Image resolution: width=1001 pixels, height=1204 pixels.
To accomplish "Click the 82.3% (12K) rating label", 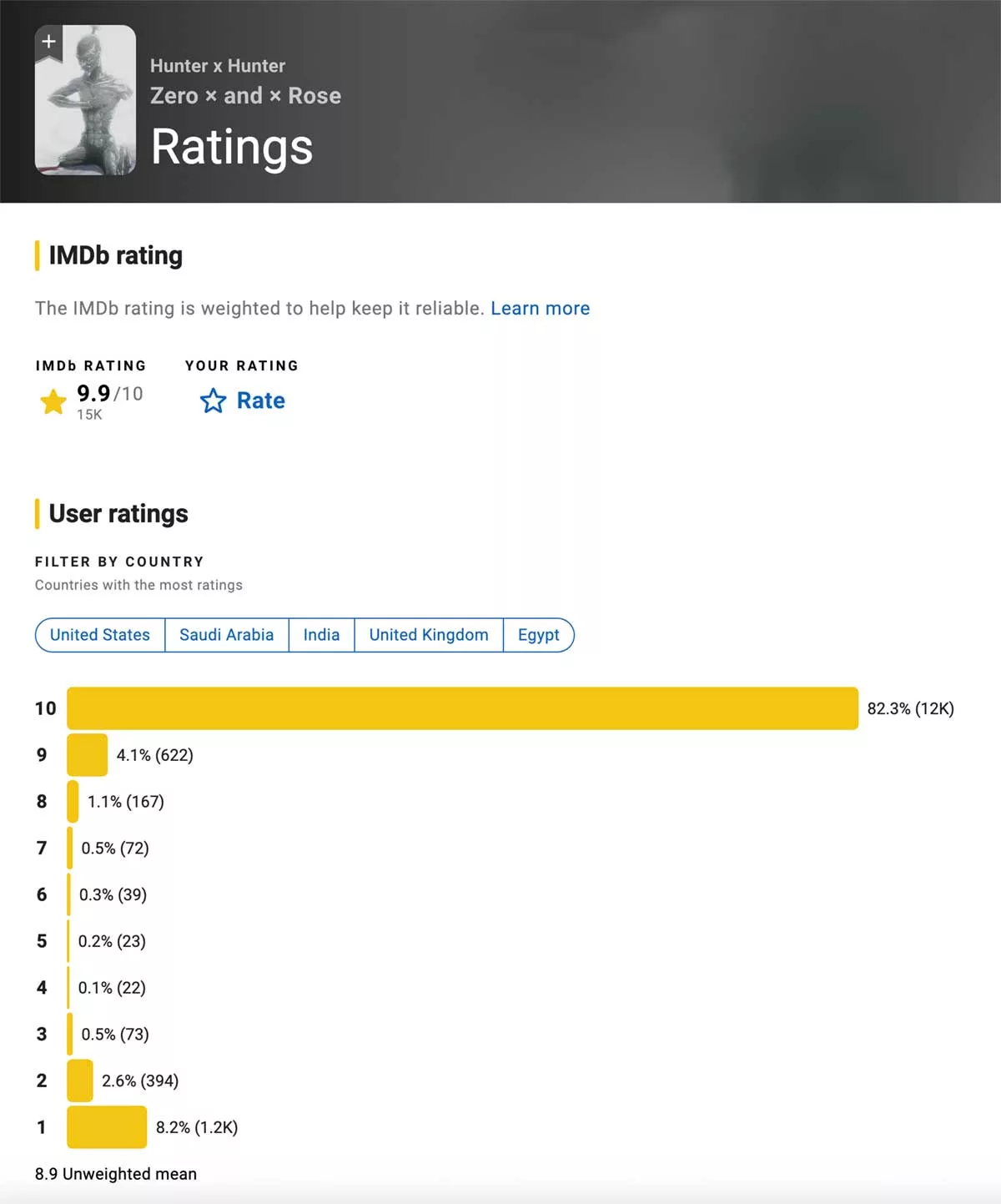I will (x=910, y=708).
